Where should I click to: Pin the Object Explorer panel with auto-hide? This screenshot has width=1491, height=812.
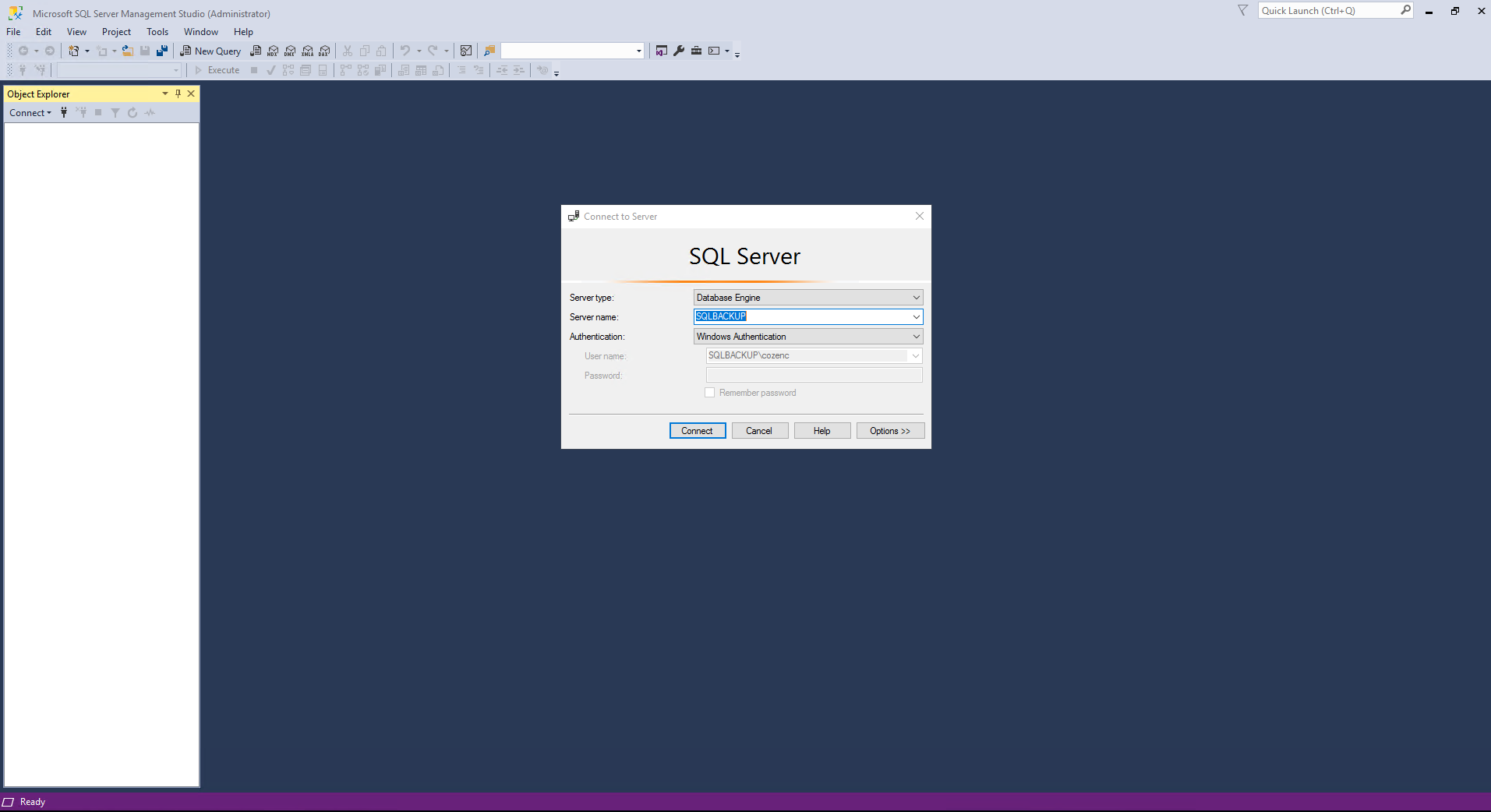pos(178,94)
